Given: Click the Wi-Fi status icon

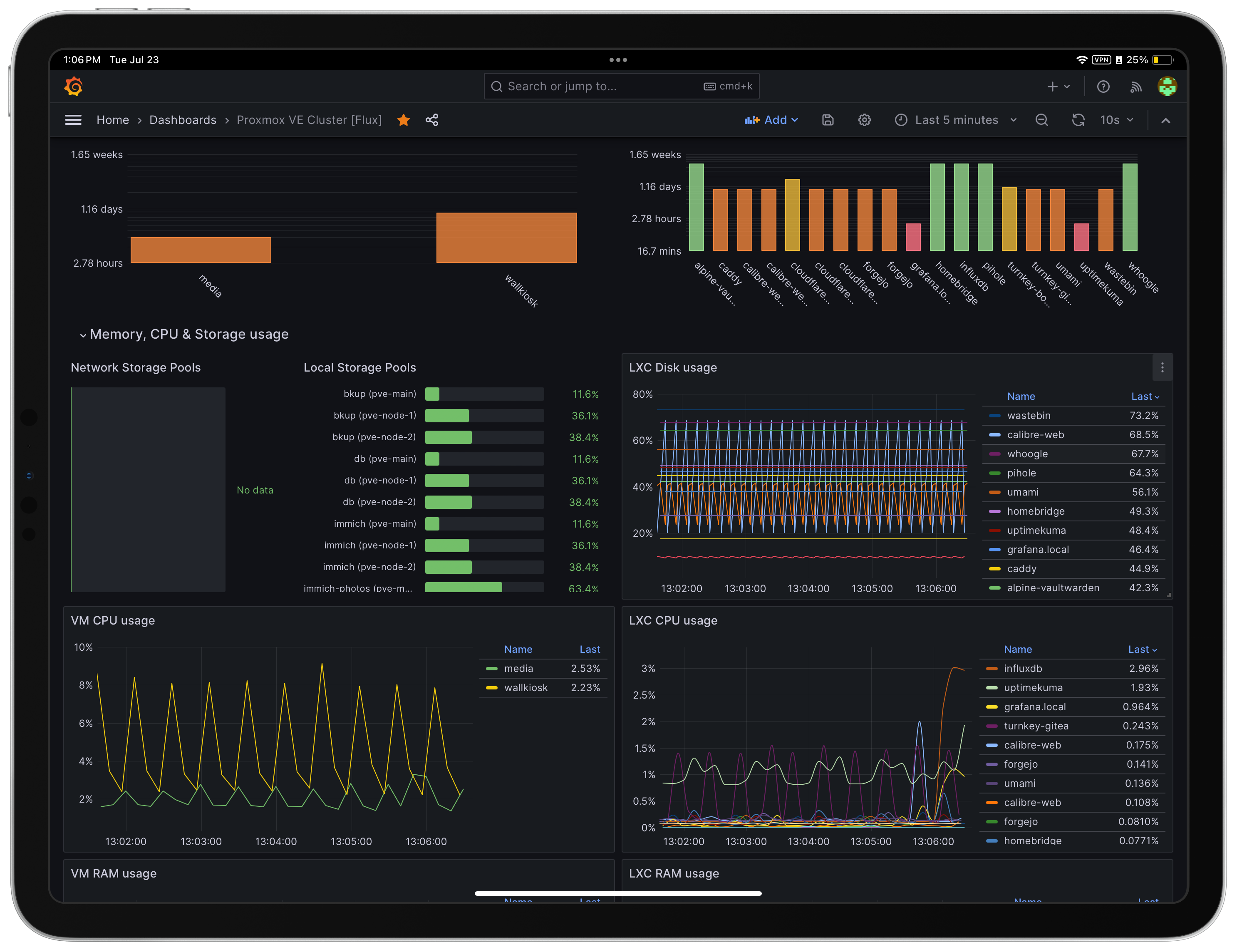Looking at the screenshot, I should click(1081, 60).
